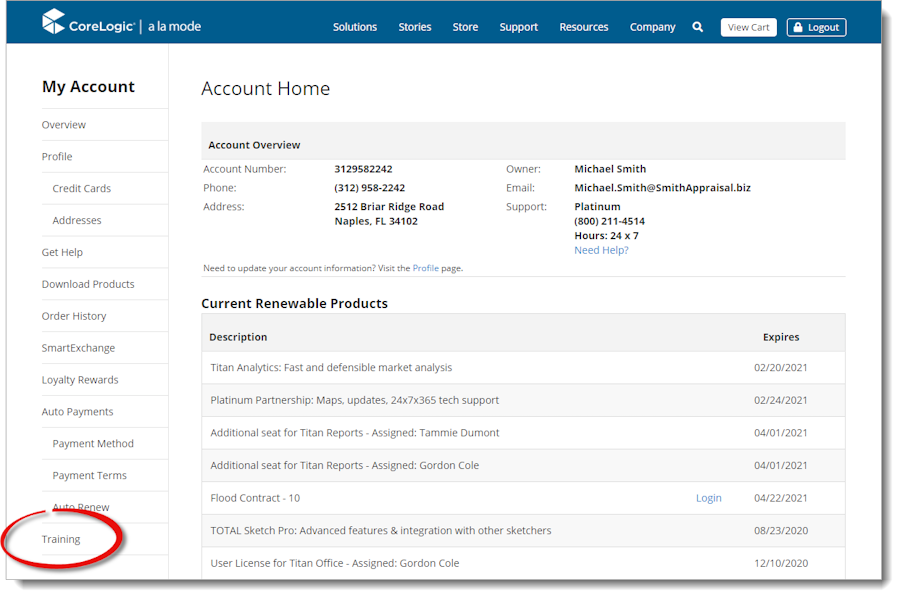
Task: Go to Loyalty Rewards in the sidebar
Action: [80, 380]
